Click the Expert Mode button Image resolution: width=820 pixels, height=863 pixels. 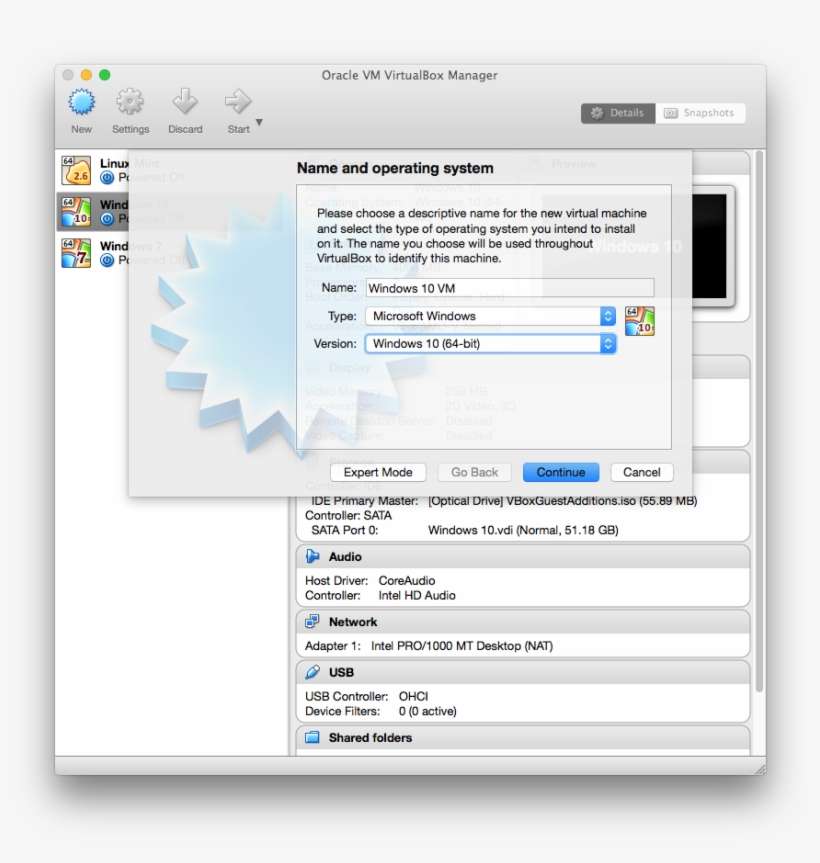click(378, 472)
